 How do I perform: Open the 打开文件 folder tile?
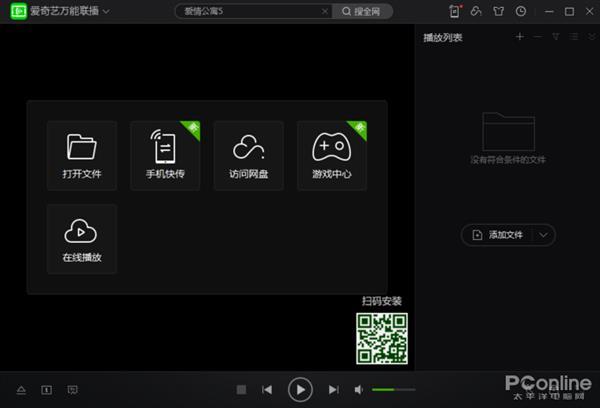coord(82,156)
